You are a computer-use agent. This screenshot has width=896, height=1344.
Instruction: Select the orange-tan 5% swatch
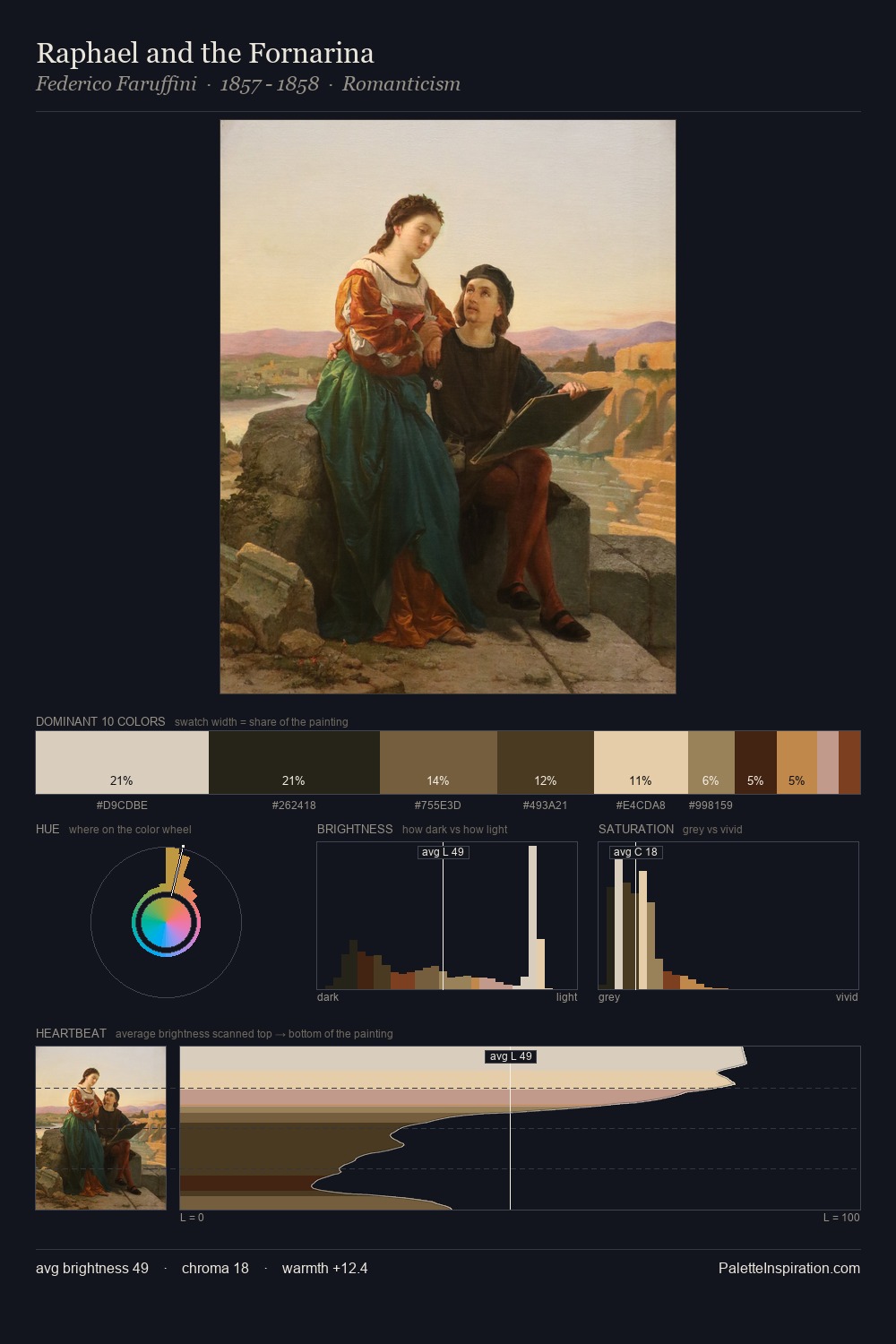(797, 762)
